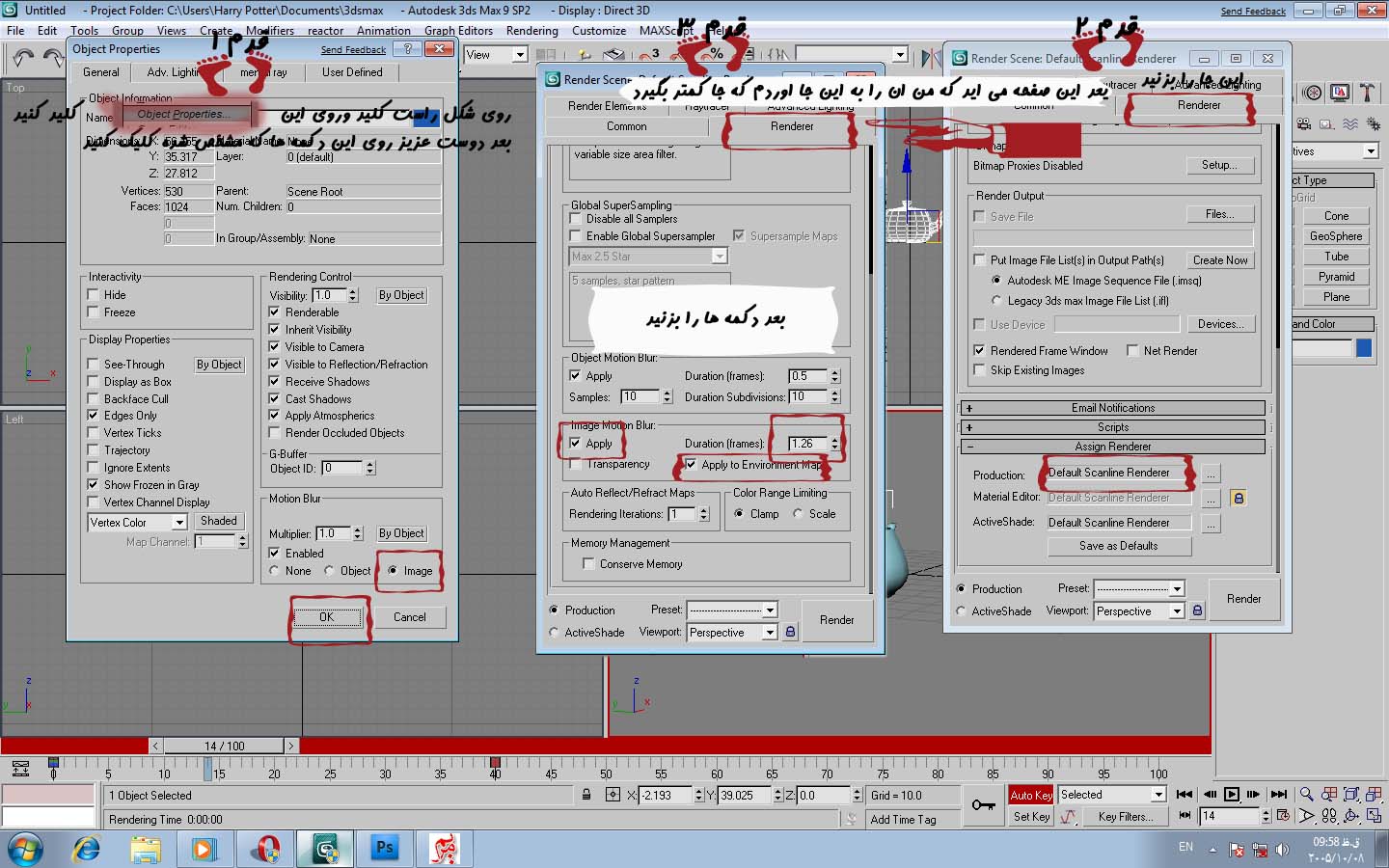Enable Conserve Memory checkbox
Viewport: 1389px width, 868px height.
588,564
